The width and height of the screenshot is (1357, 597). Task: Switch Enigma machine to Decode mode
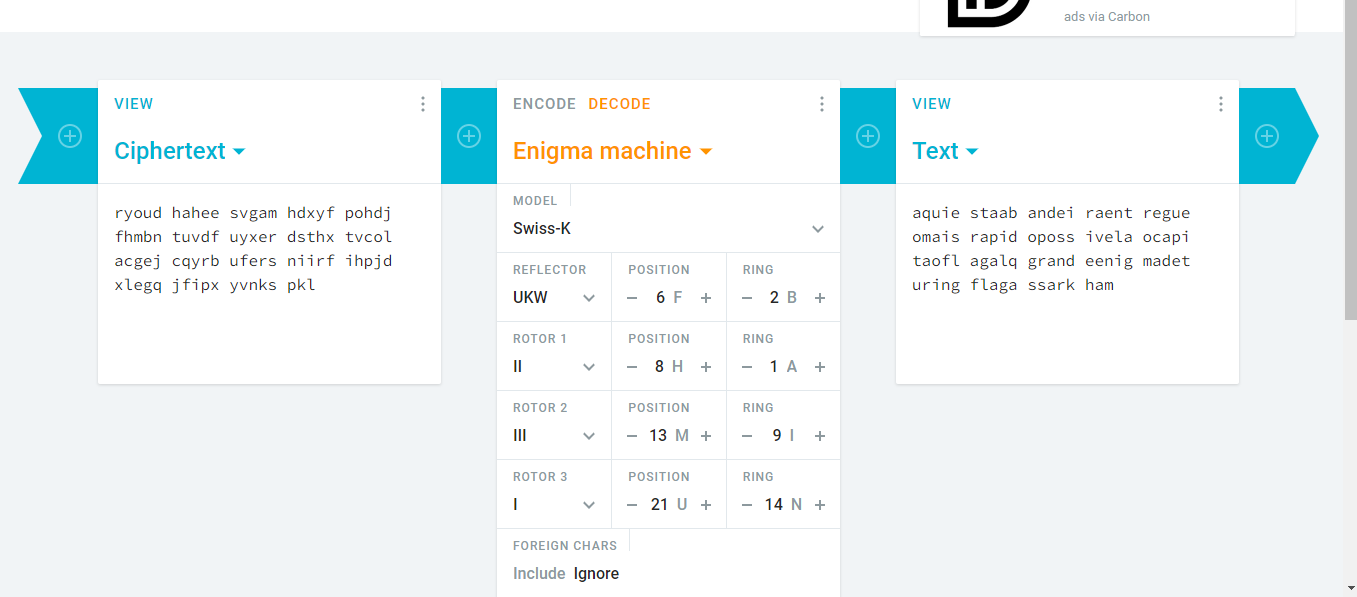[x=619, y=104]
